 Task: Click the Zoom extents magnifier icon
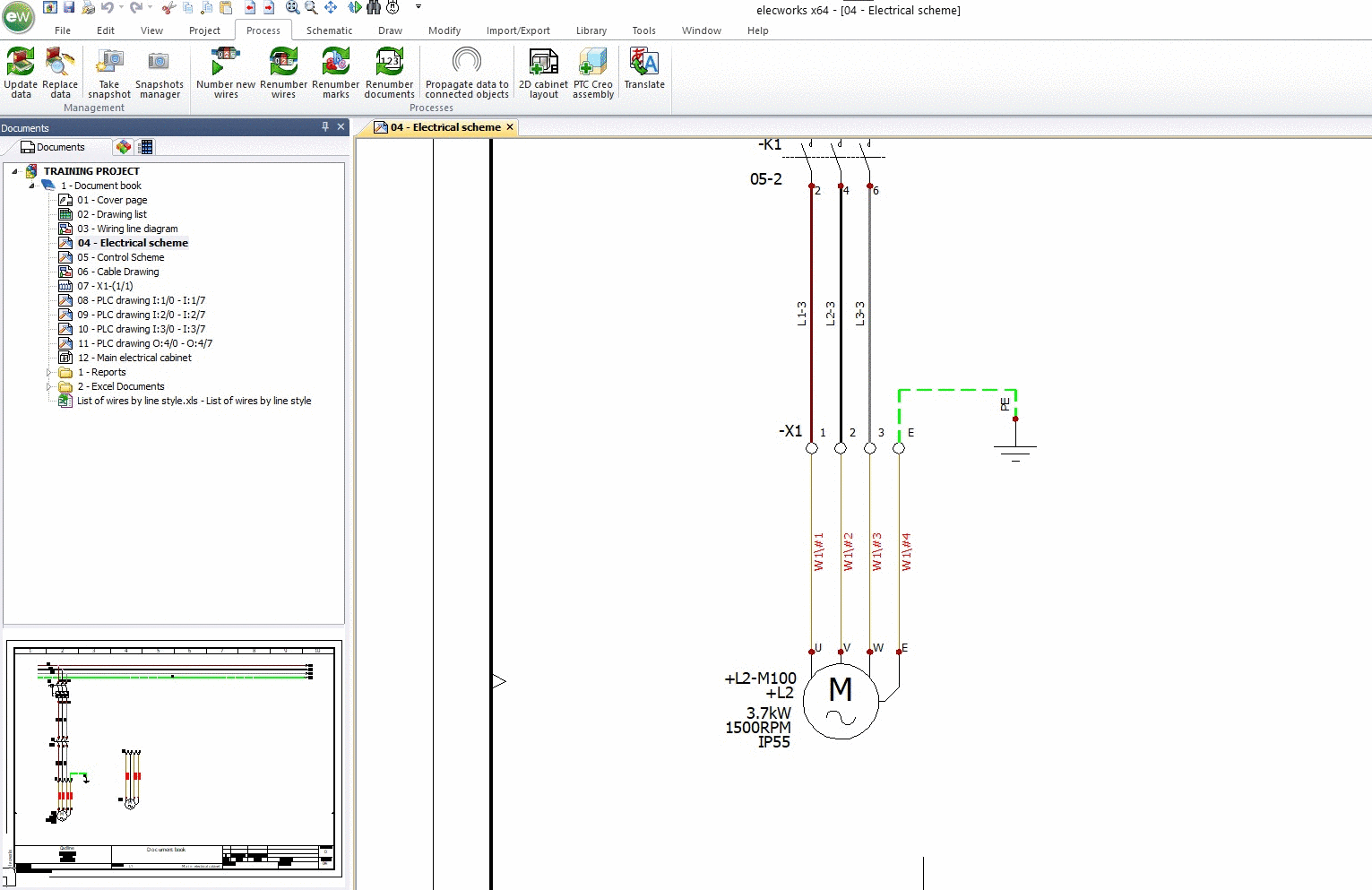tap(292, 7)
